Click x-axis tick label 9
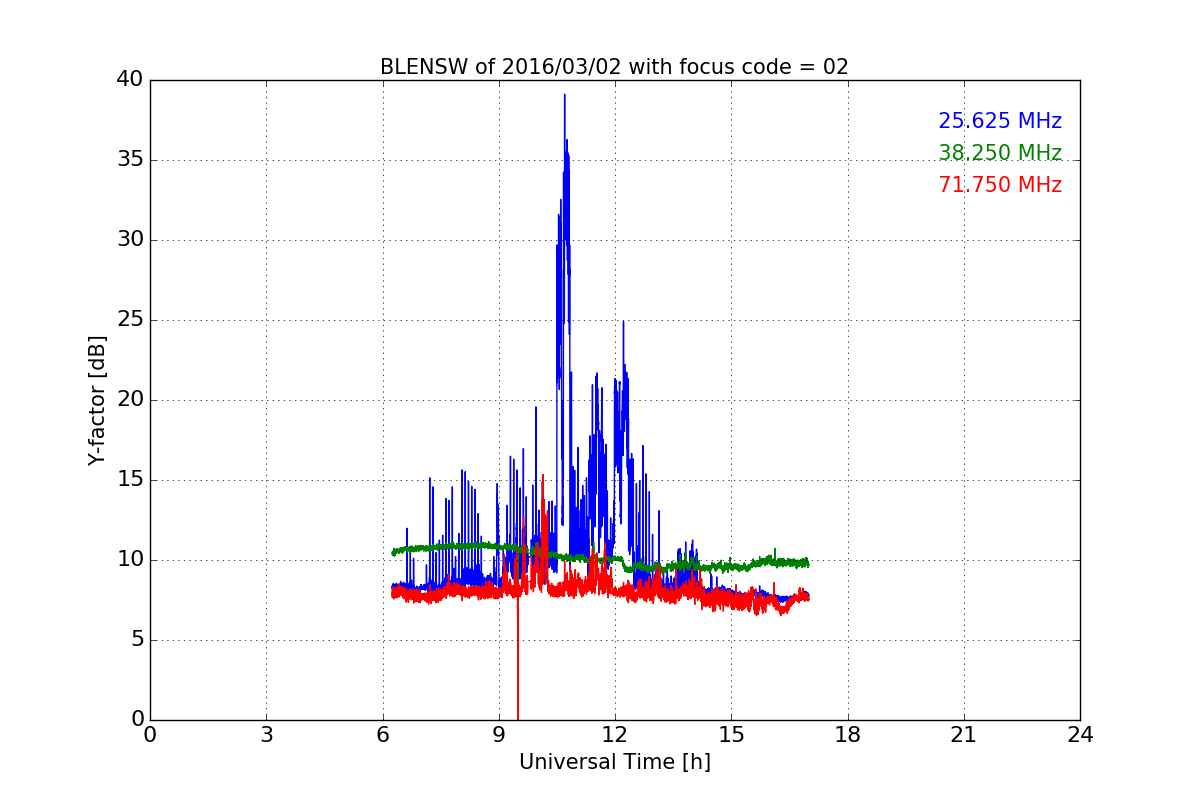Viewport: 1200px width, 800px height. [x=499, y=734]
